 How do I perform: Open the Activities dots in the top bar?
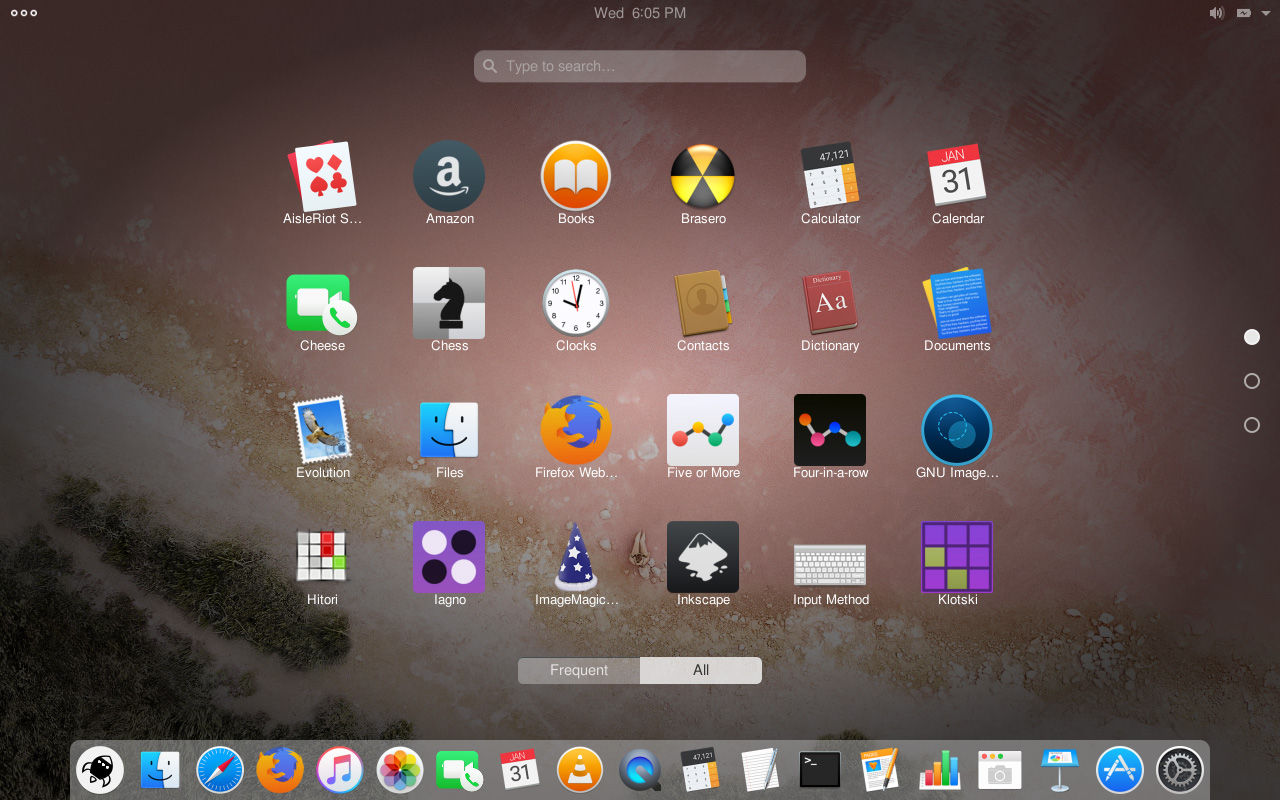pos(24,13)
